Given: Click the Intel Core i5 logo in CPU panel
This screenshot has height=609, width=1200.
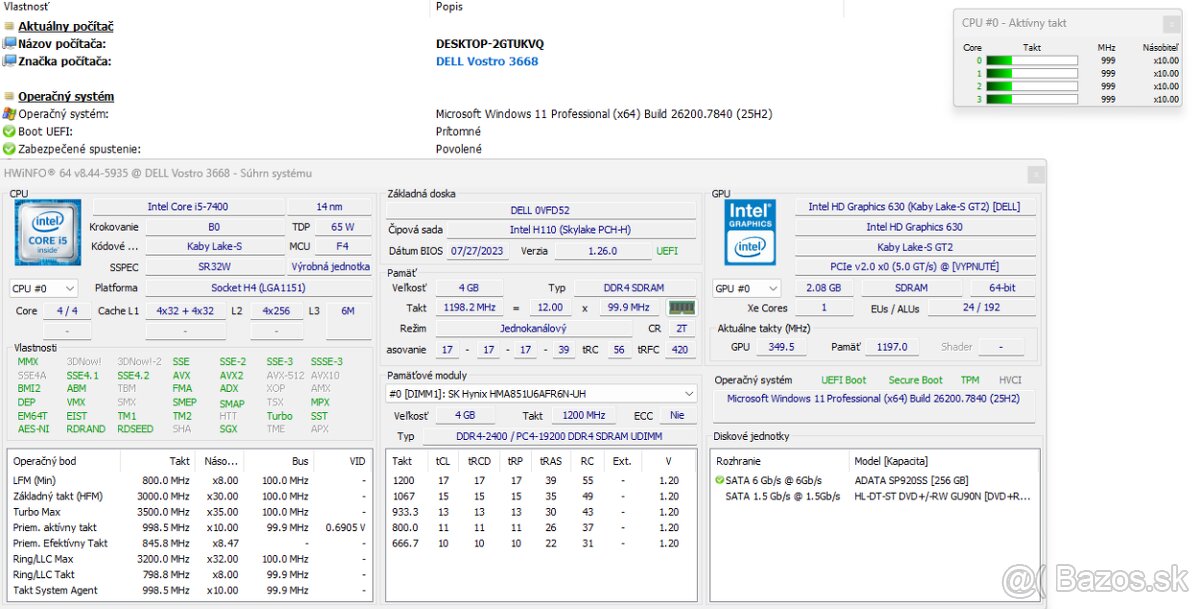Looking at the screenshot, I should click(x=46, y=232).
